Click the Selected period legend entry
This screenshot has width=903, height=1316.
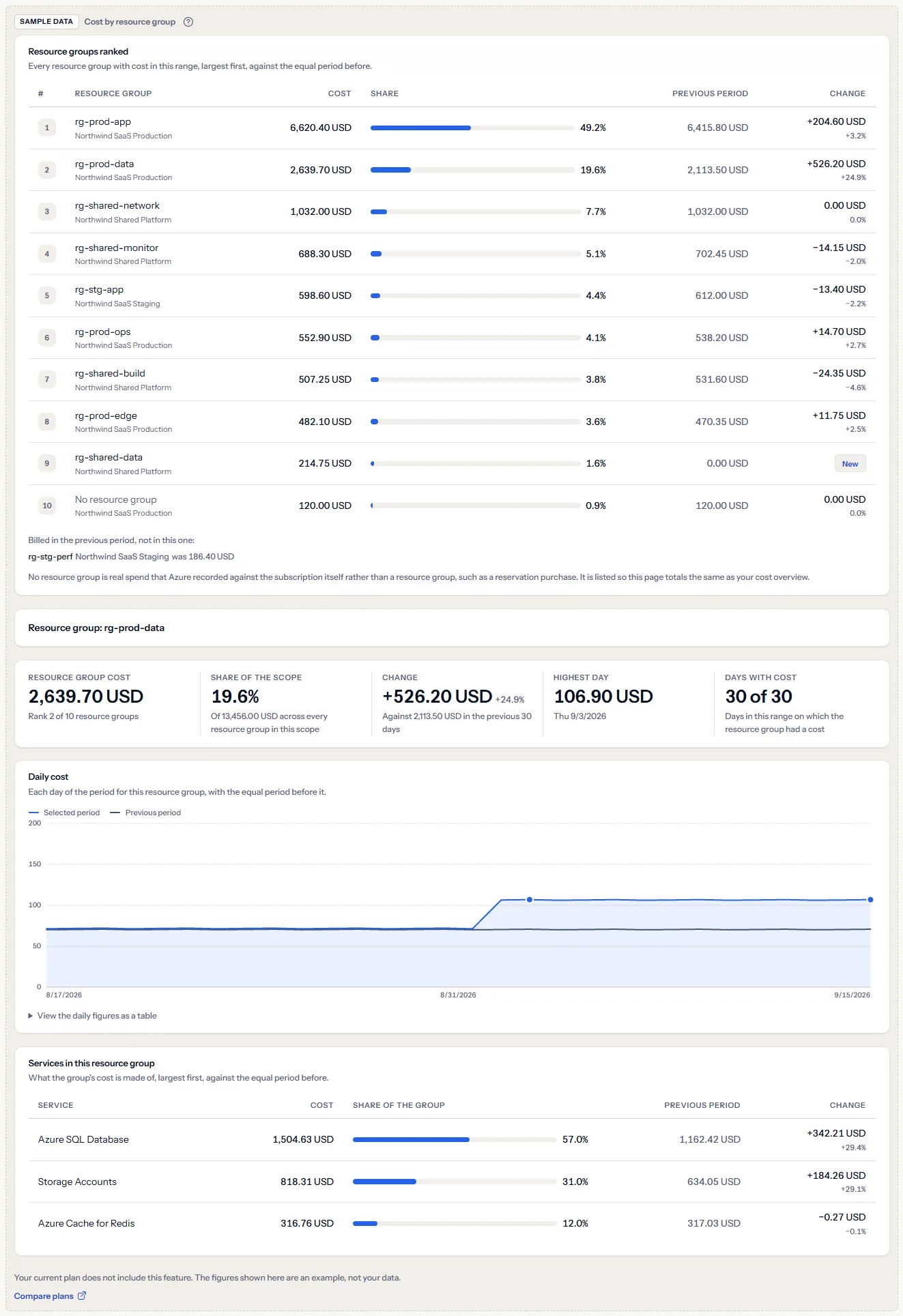tap(64, 813)
